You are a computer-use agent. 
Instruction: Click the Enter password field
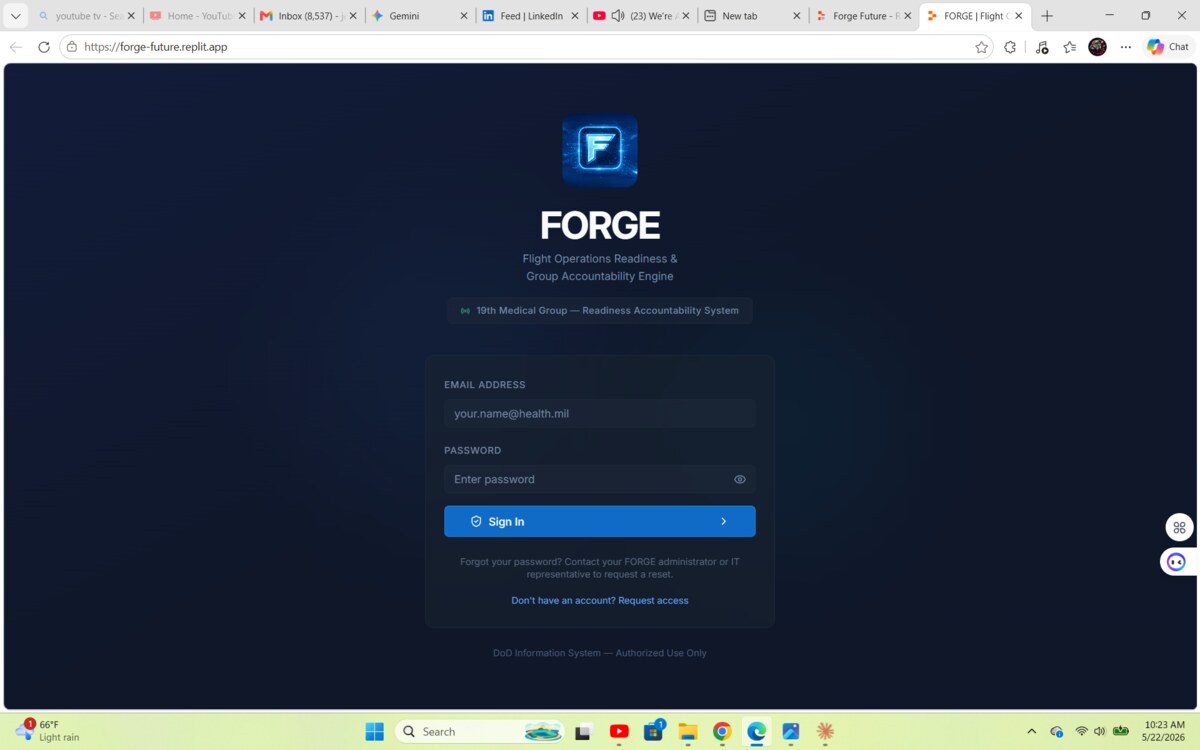tap(600, 479)
